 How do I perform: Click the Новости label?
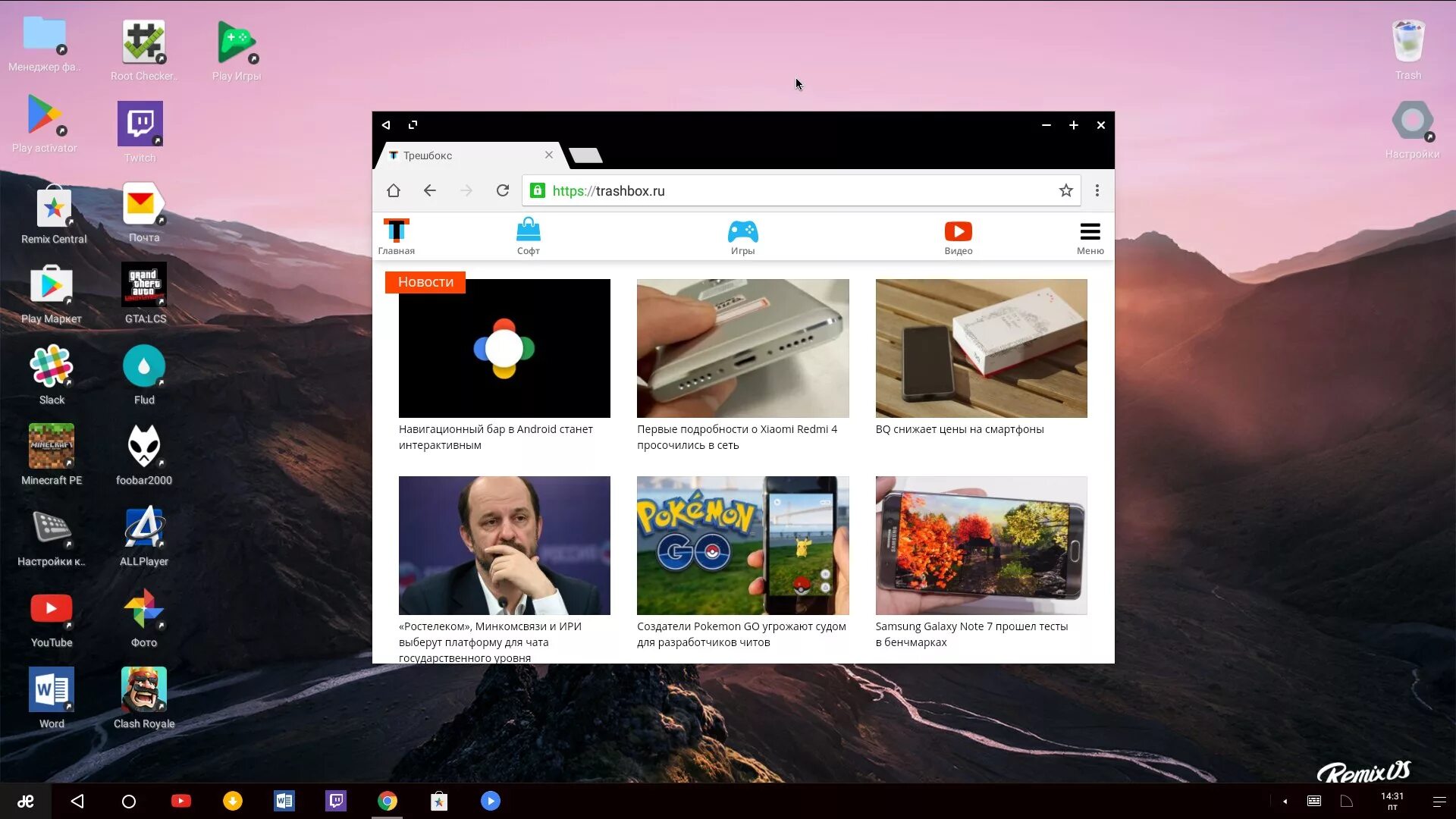[x=425, y=282]
